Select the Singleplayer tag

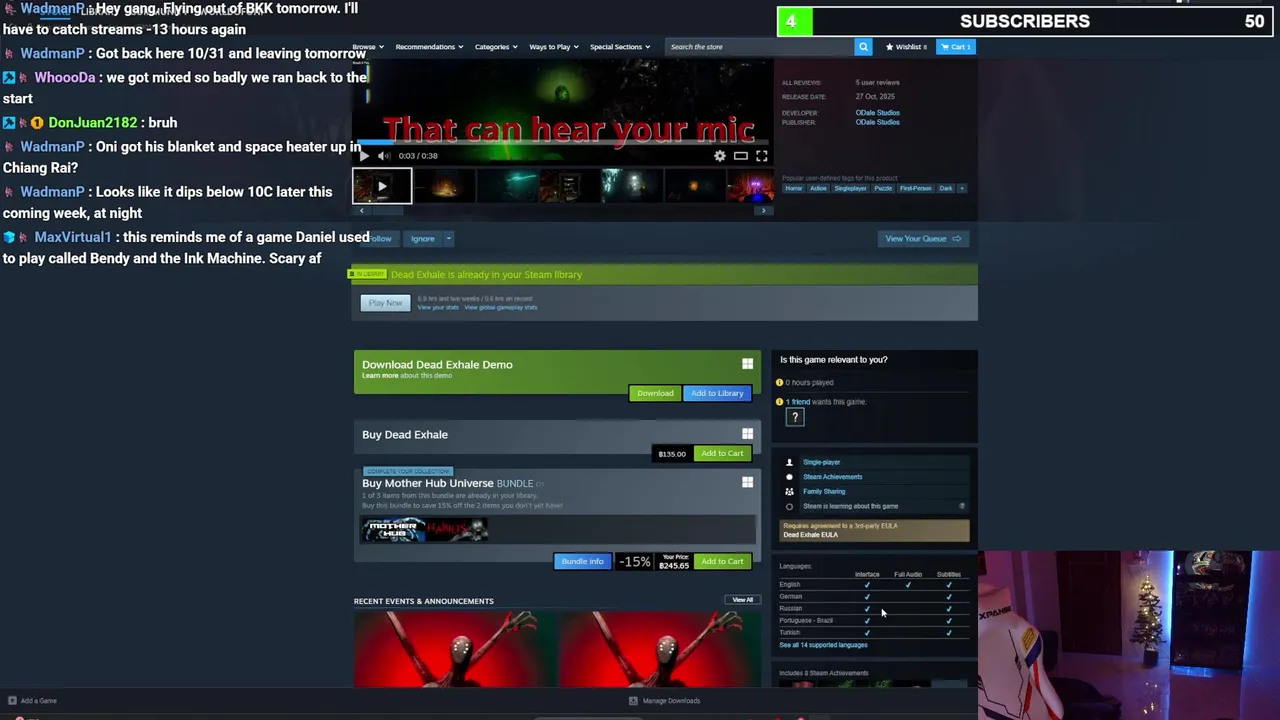point(851,188)
